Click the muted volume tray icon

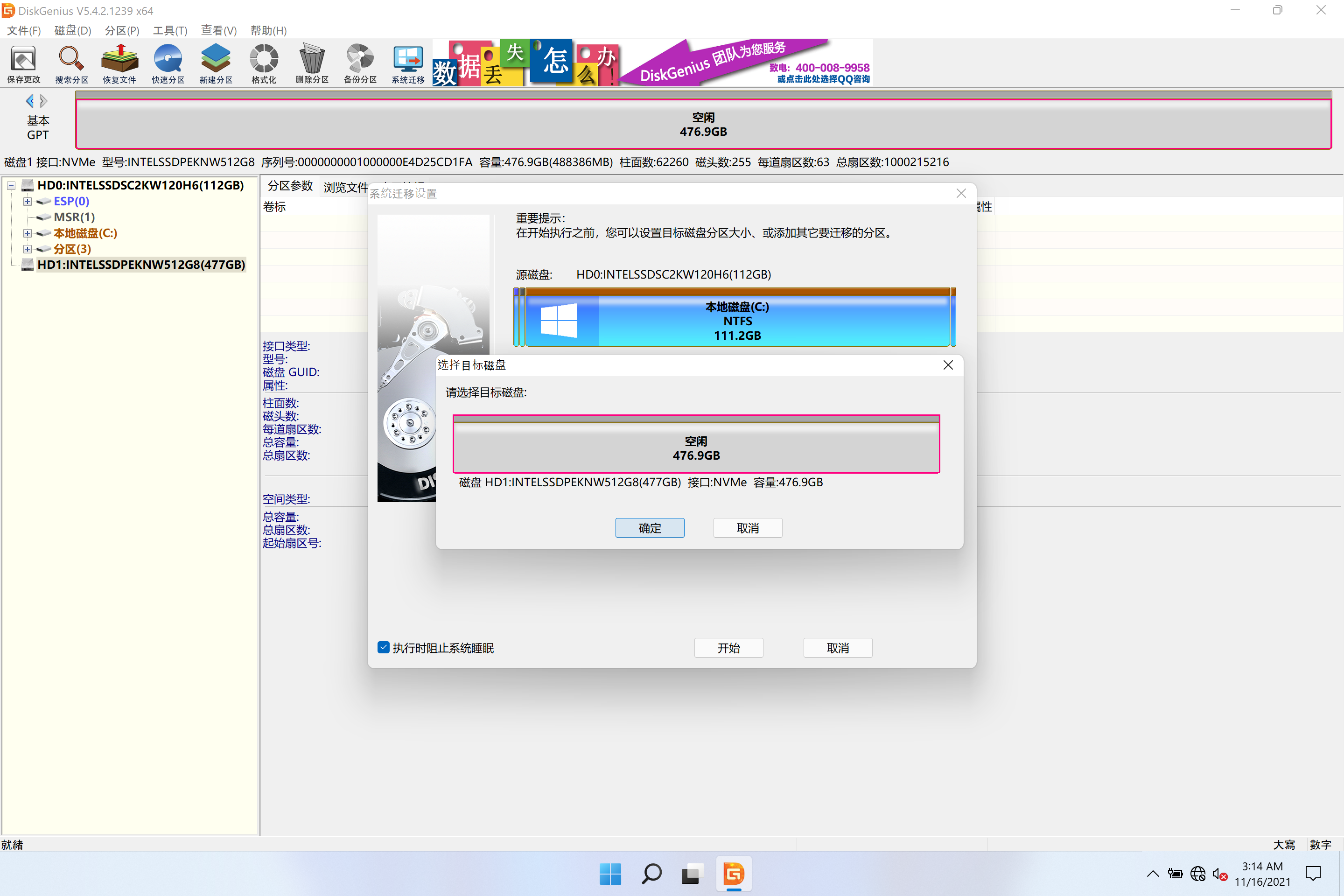(x=1220, y=874)
